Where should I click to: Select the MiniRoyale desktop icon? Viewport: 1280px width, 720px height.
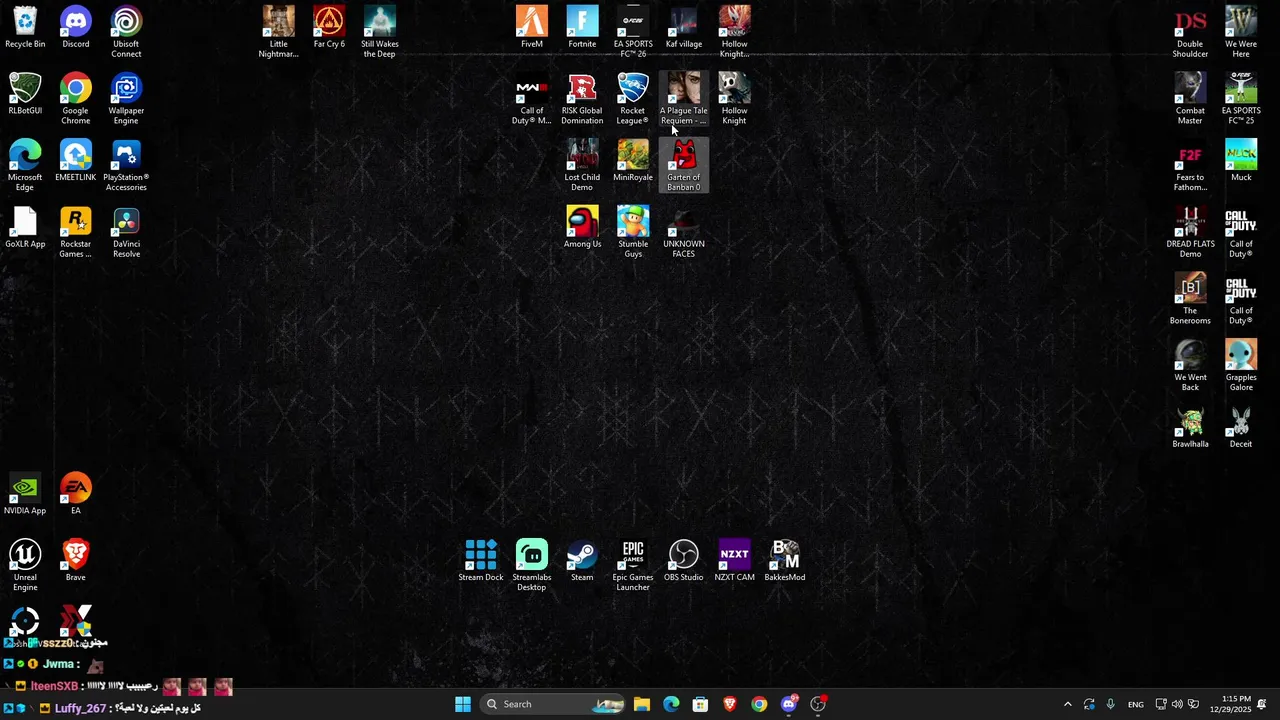(x=633, y=161)
